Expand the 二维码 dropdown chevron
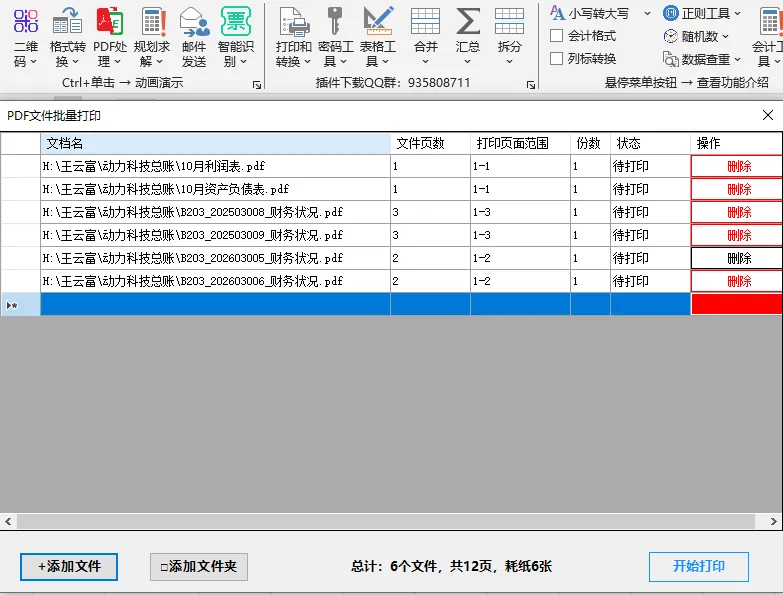The height and width of the screenshot is (595, 783). coord(33,61)
